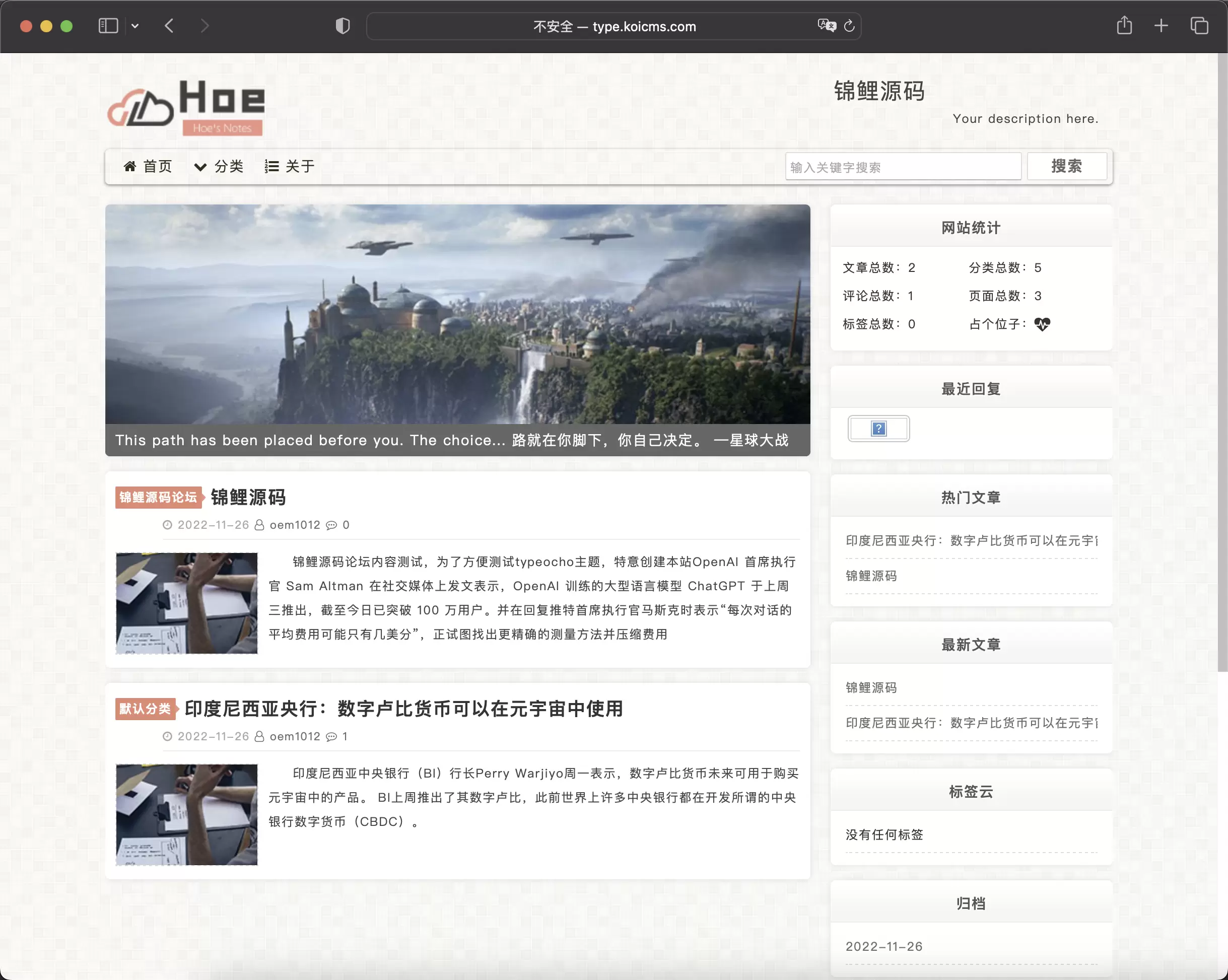Click author oem1012 on 锦鲤源码 post

click(x=295, y=524)
